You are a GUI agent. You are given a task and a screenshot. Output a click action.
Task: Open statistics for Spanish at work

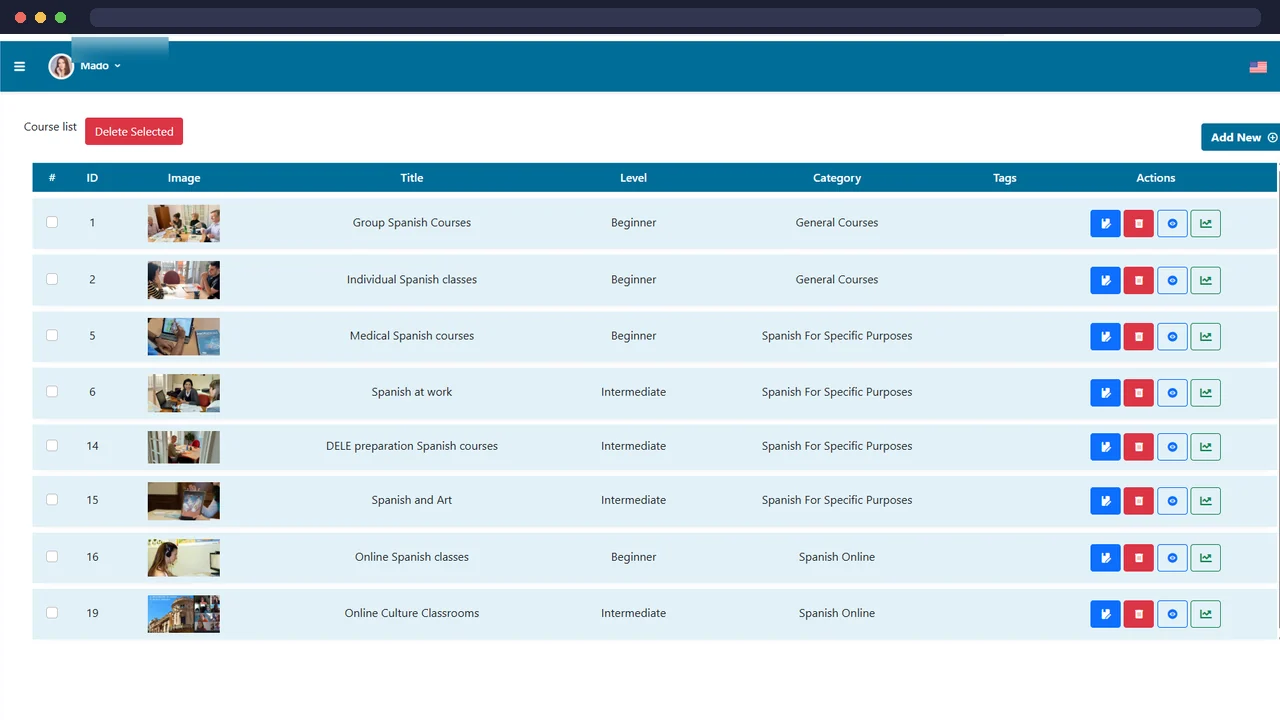(1206, 392)
